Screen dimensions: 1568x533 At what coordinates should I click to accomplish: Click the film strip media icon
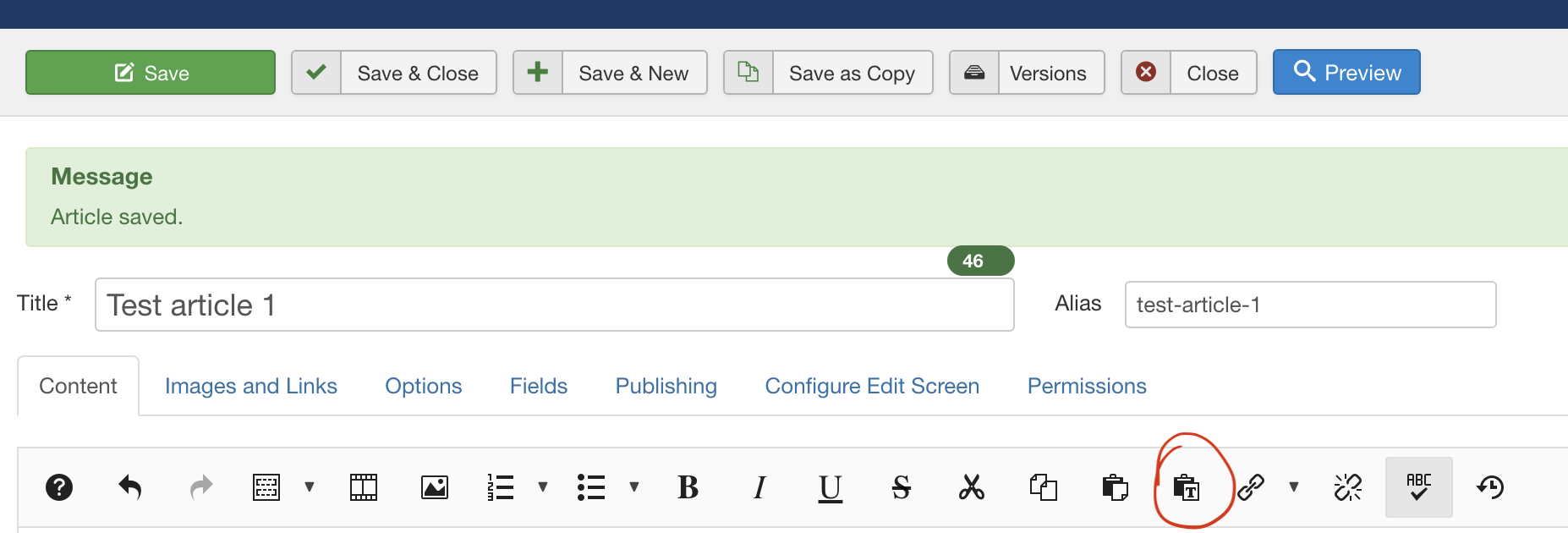click(x=364, y=487)
